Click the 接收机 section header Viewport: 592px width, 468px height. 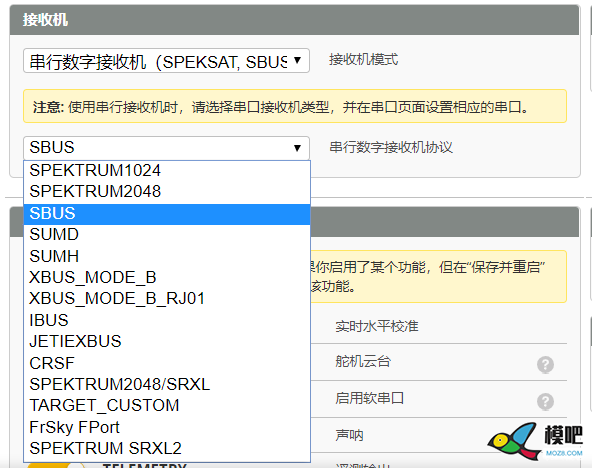pyautogui.click(x=294, y=20)
